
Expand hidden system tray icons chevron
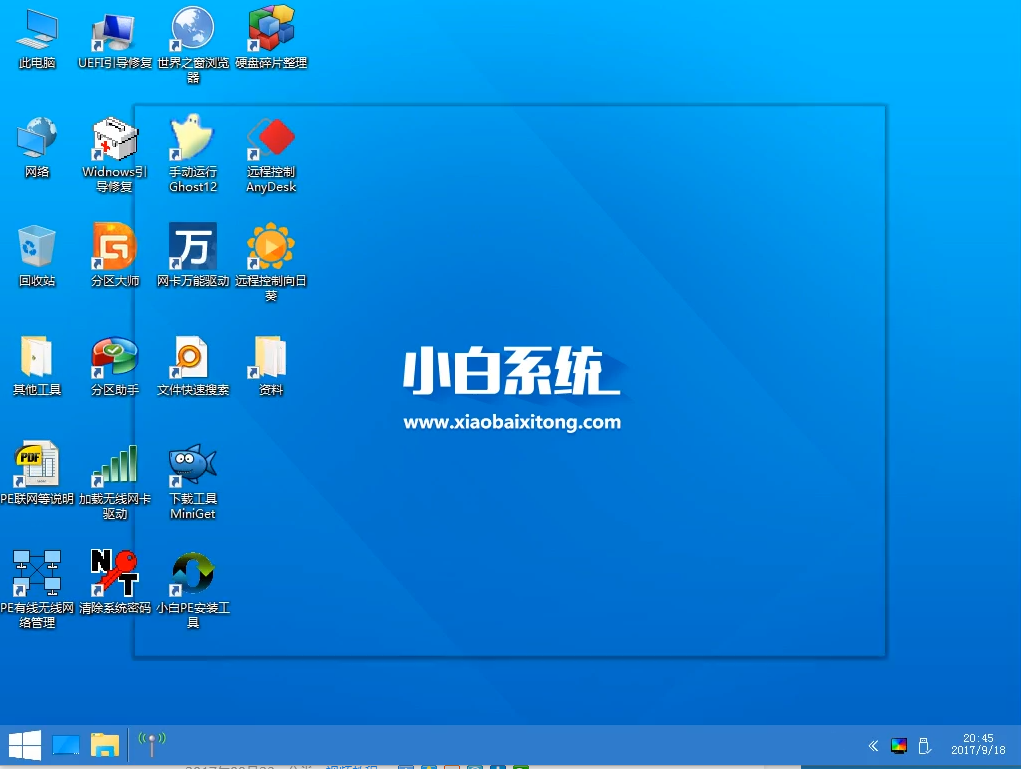click(x=873, y=745)
